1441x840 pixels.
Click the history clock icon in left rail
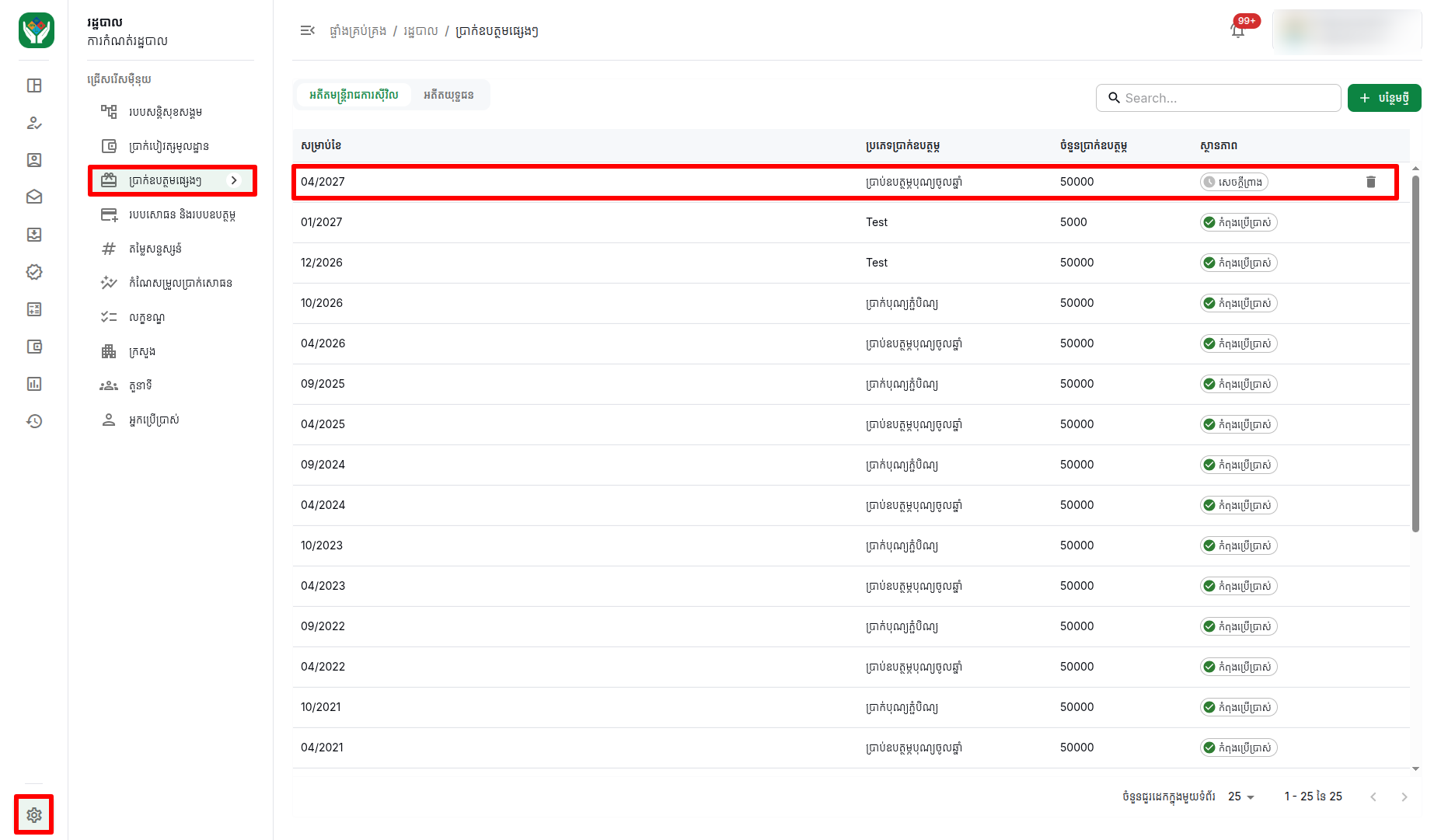click(34, 421)
